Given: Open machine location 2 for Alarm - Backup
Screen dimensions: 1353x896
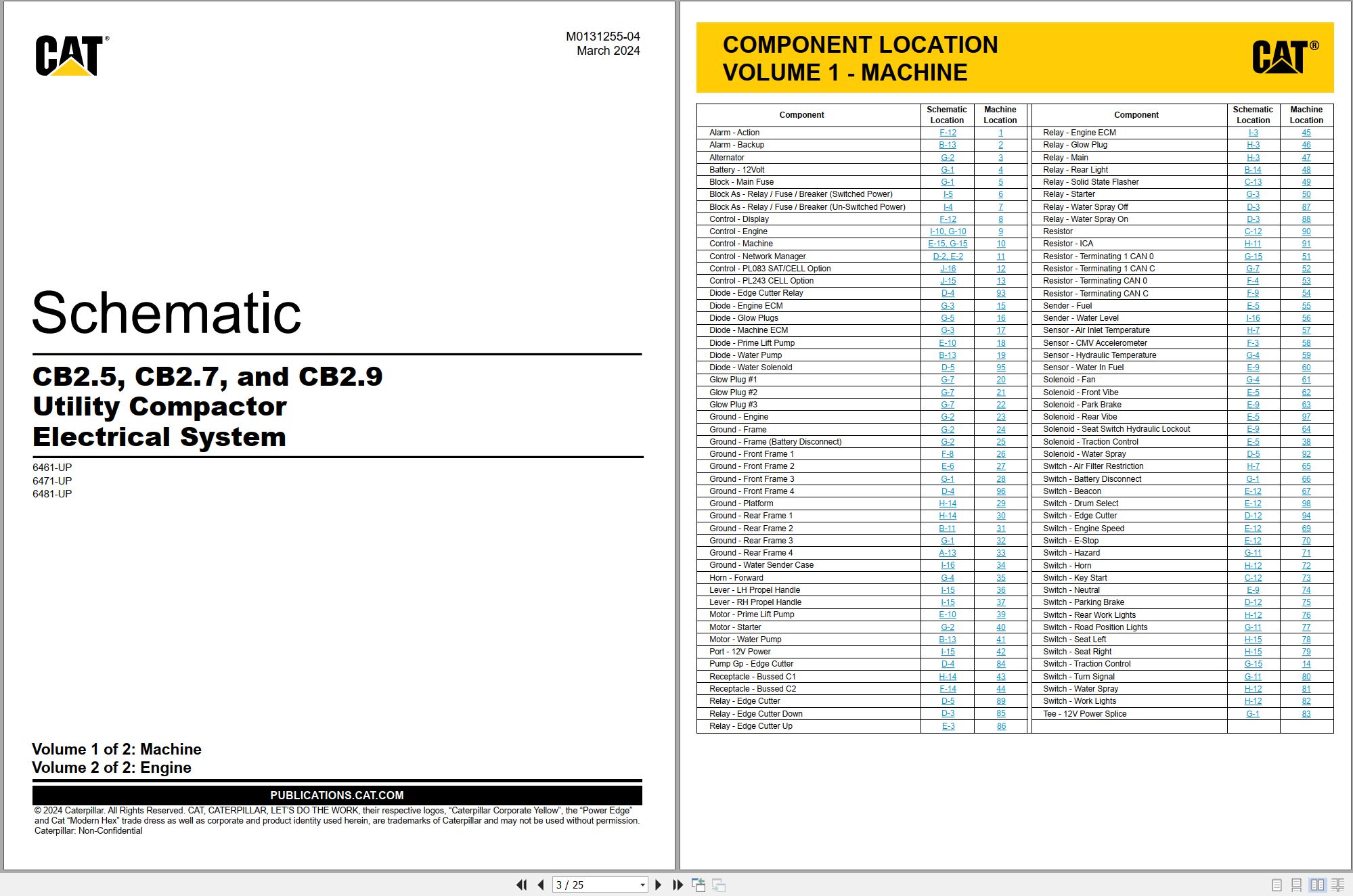Looking at the screenshot, I should (x=1000, y=145).
